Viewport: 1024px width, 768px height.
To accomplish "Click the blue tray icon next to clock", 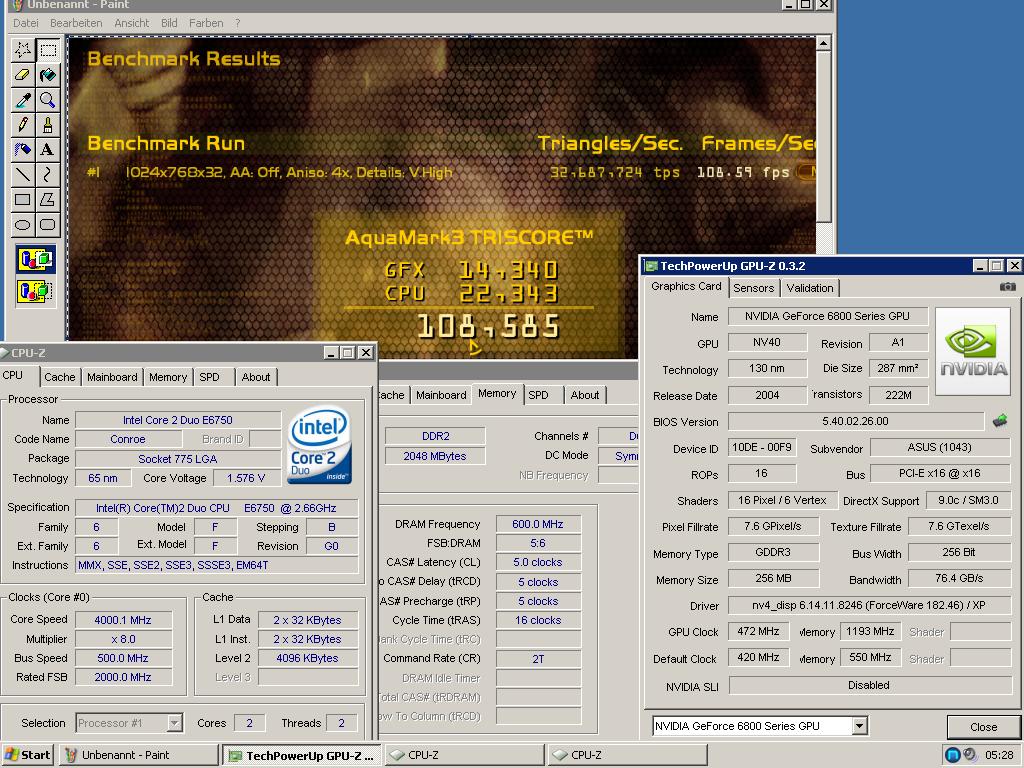I will [953, 755].
